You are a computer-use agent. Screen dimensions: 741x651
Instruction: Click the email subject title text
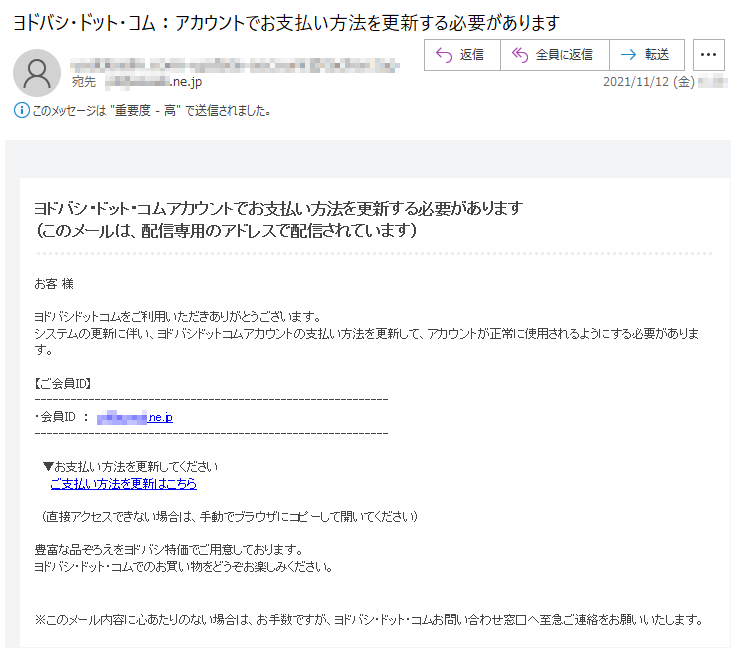286,23
